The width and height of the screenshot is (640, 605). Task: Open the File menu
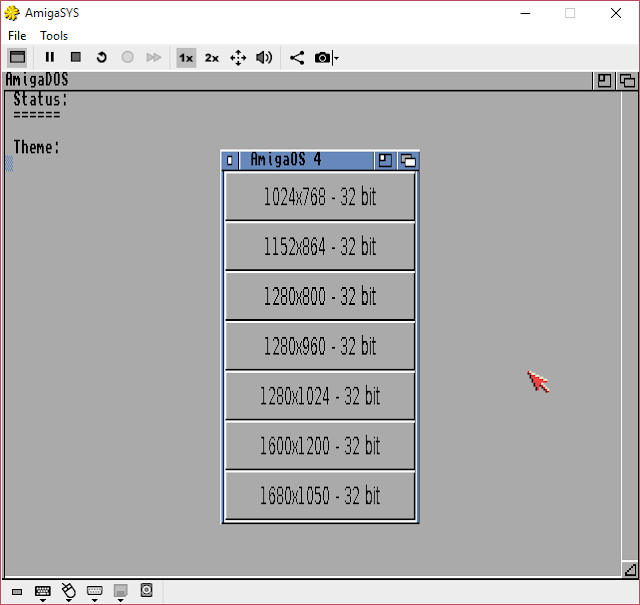[17, 36]
